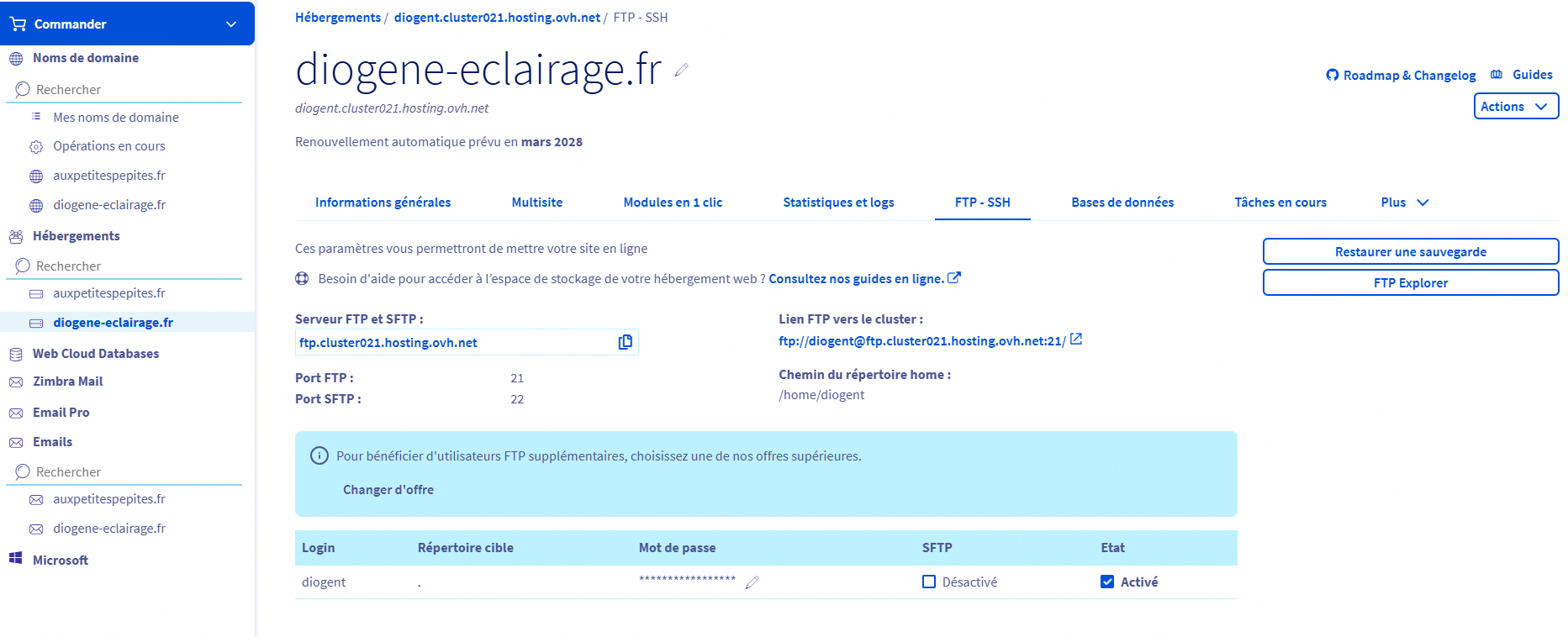Uncheck the Activé state checkbox
Screen dimensions: 1568x637
coord(1107,582)
